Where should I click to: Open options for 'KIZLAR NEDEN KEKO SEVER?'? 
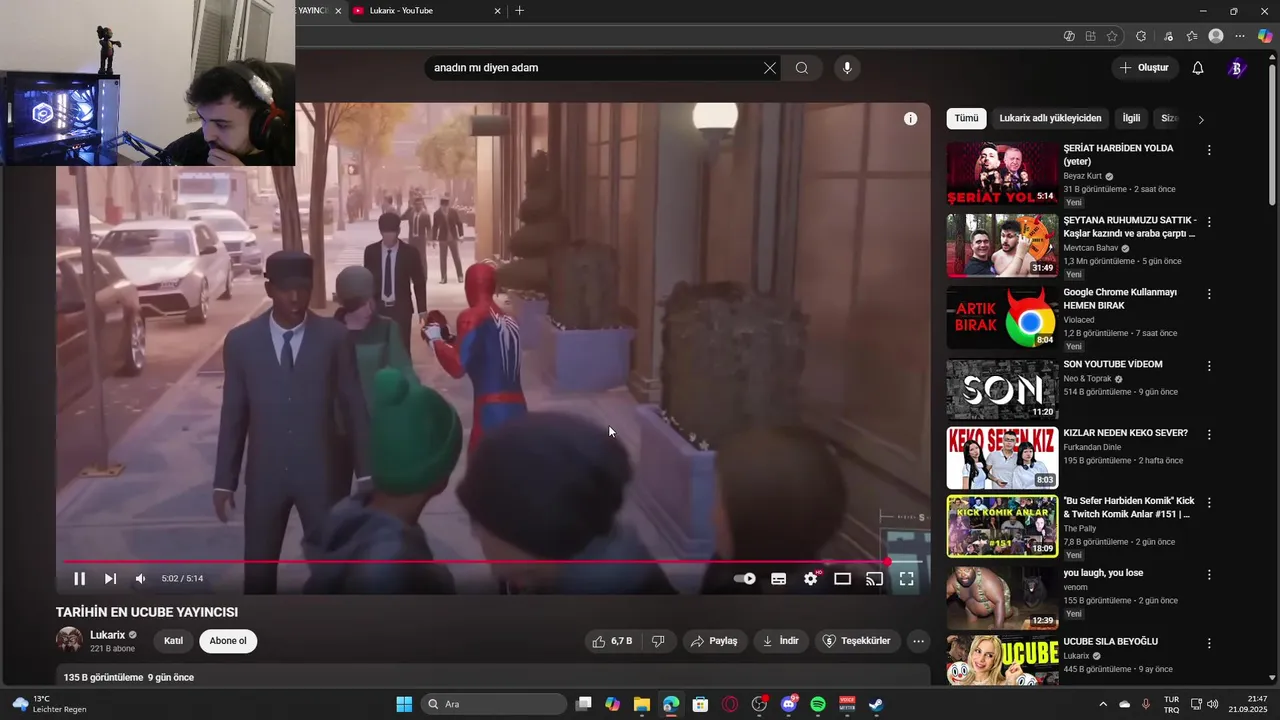click(x=1209, y=435)
